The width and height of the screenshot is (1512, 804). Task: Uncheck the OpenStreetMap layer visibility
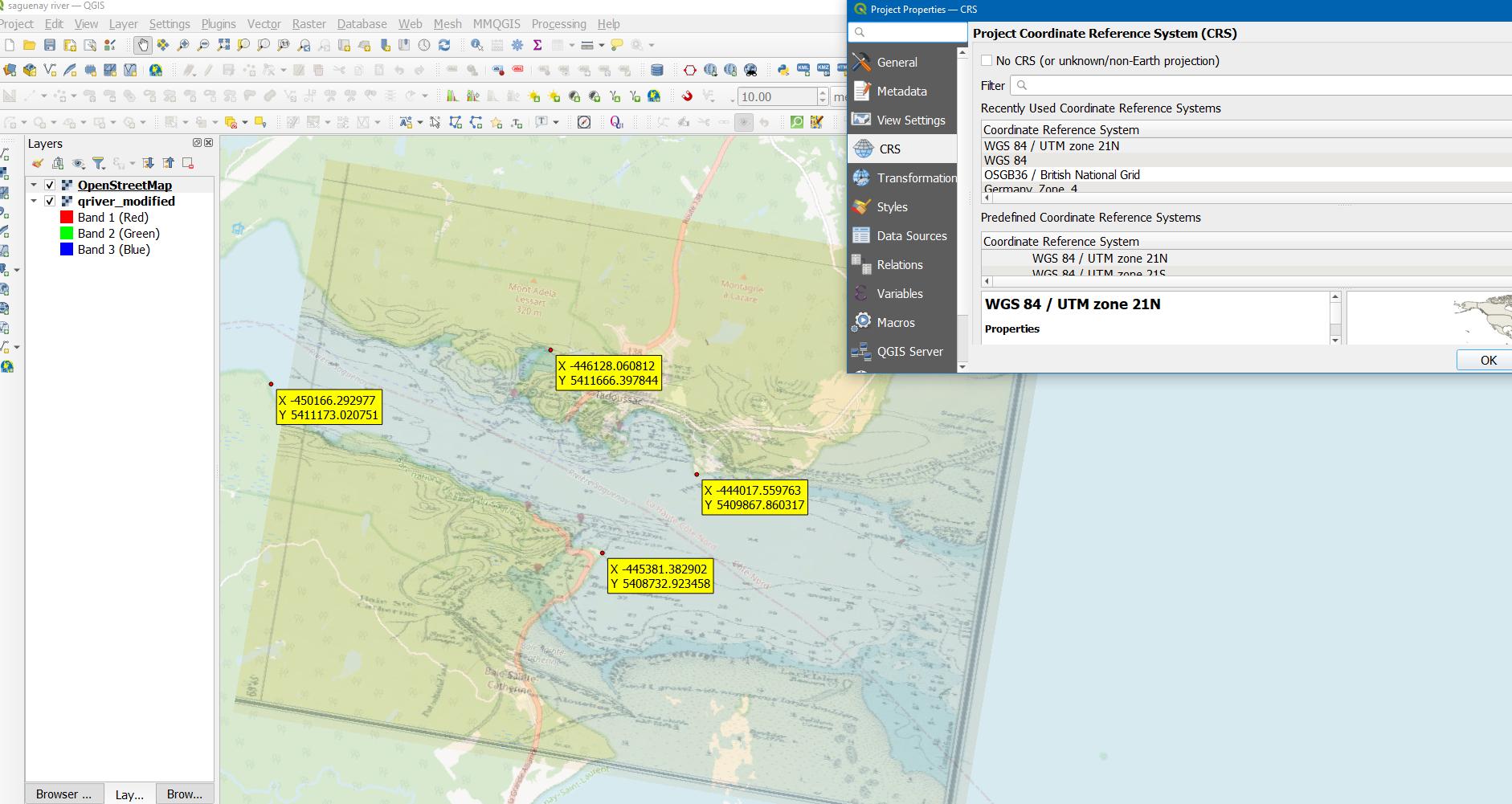coord(49,185)
